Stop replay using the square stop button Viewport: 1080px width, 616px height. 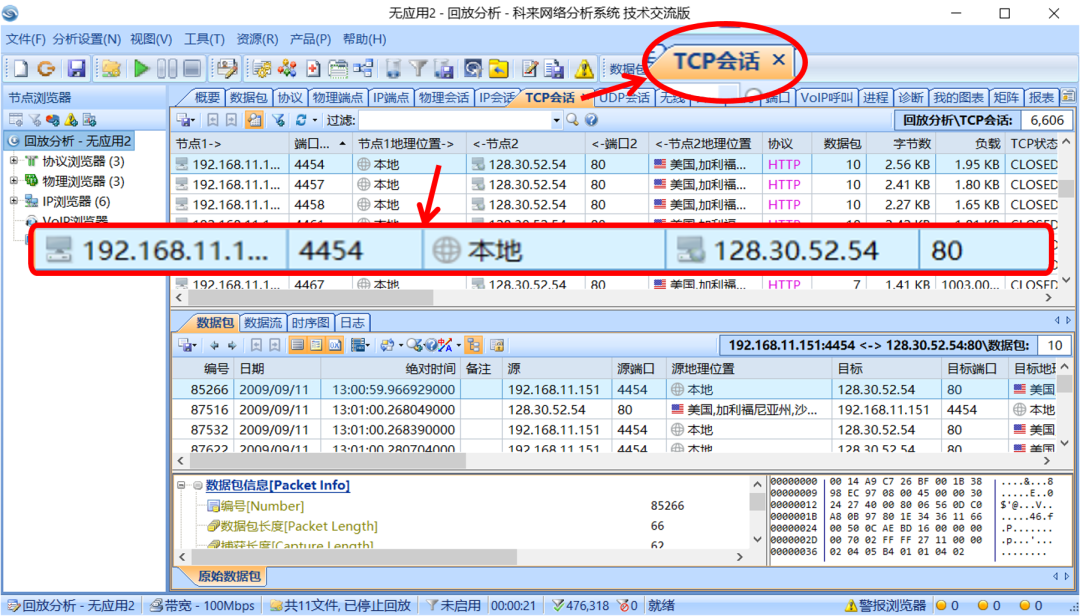point(191,68)
